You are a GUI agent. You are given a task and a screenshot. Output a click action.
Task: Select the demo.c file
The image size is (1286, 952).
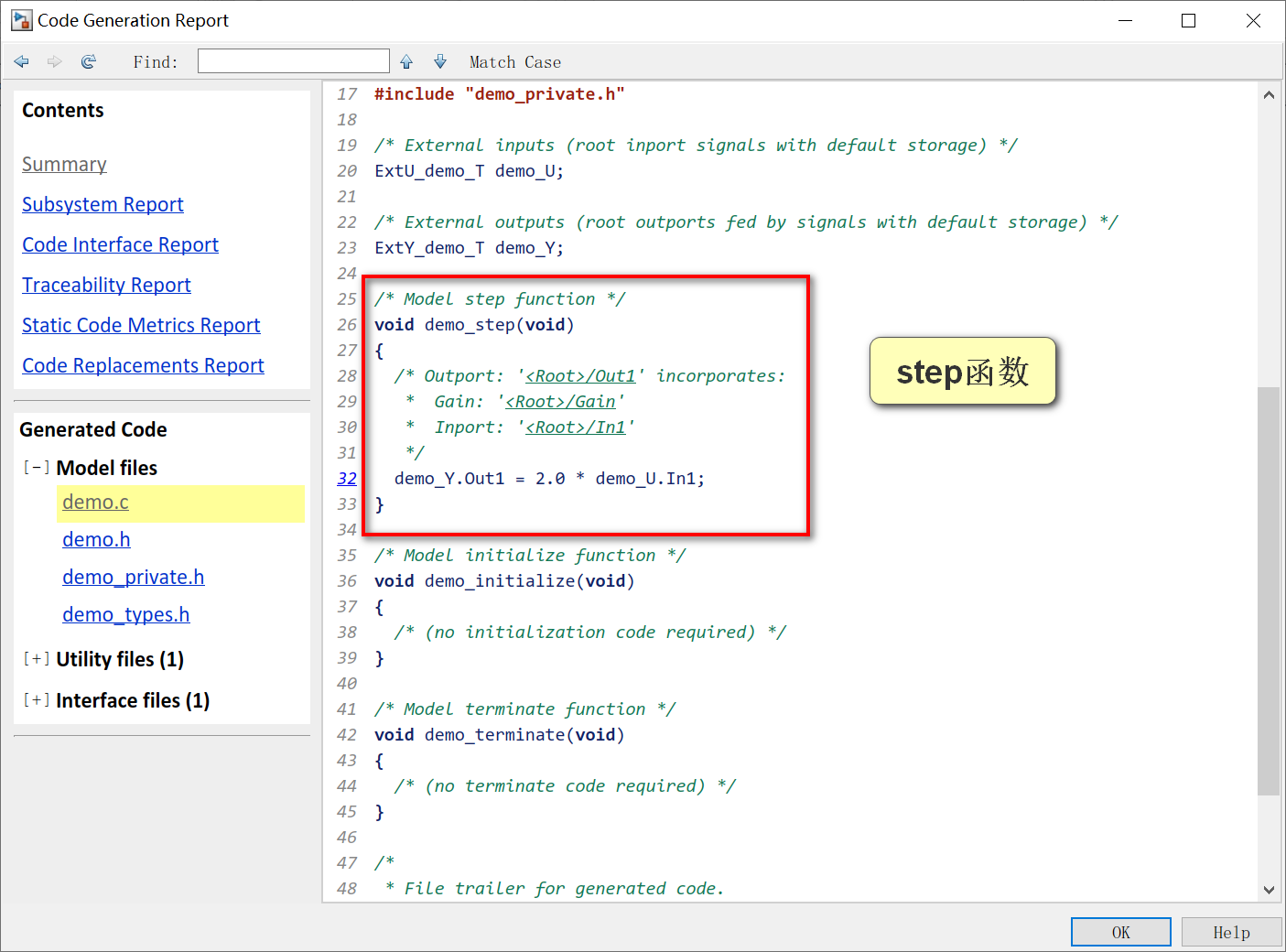pos(95,502)
